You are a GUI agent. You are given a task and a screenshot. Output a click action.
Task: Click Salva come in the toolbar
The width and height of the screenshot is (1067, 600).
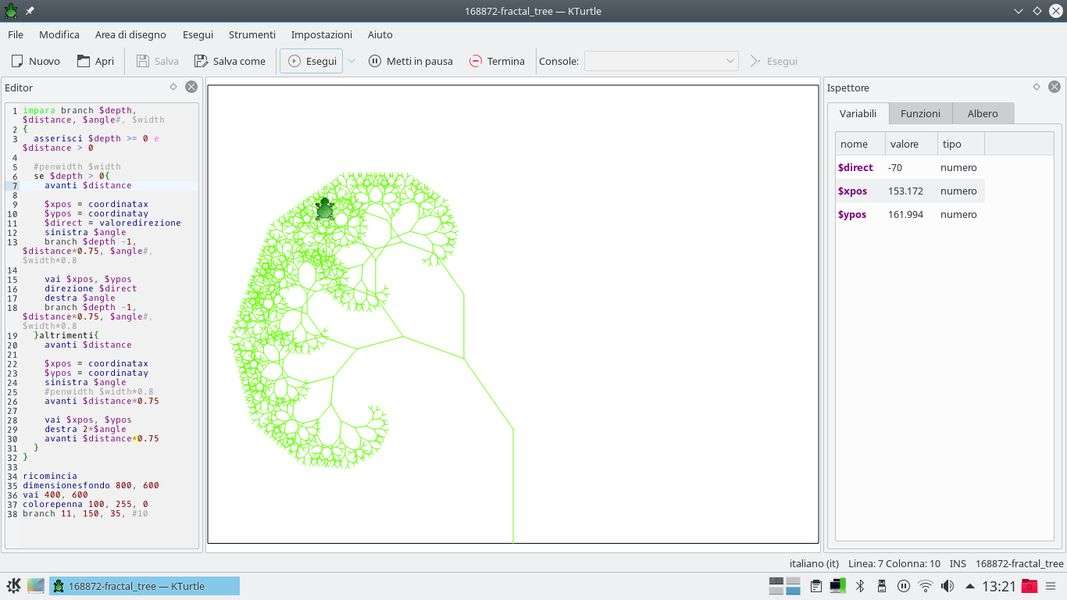point(230,61)
